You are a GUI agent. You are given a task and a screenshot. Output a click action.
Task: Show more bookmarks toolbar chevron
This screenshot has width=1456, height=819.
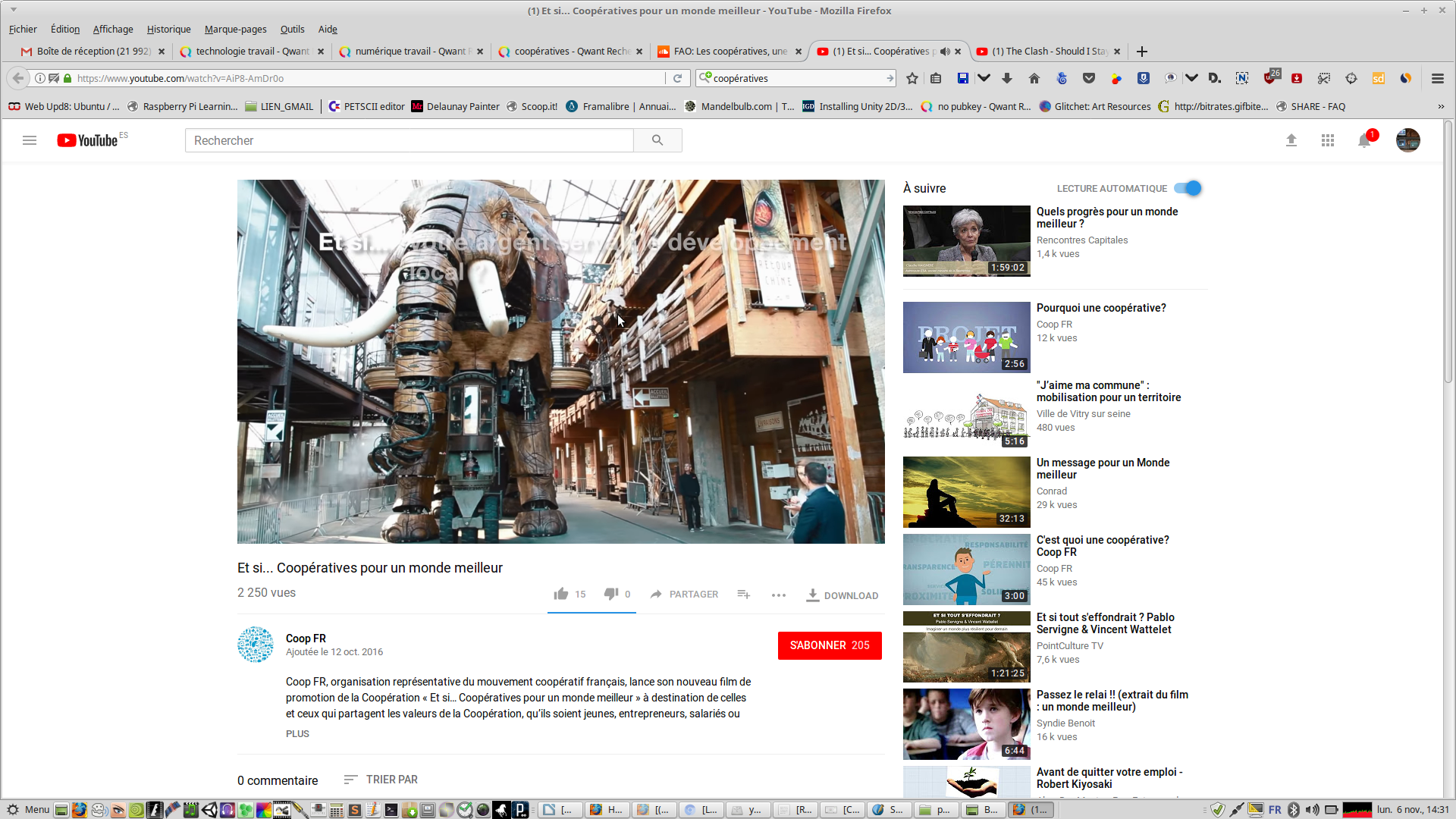point(1441,107)
